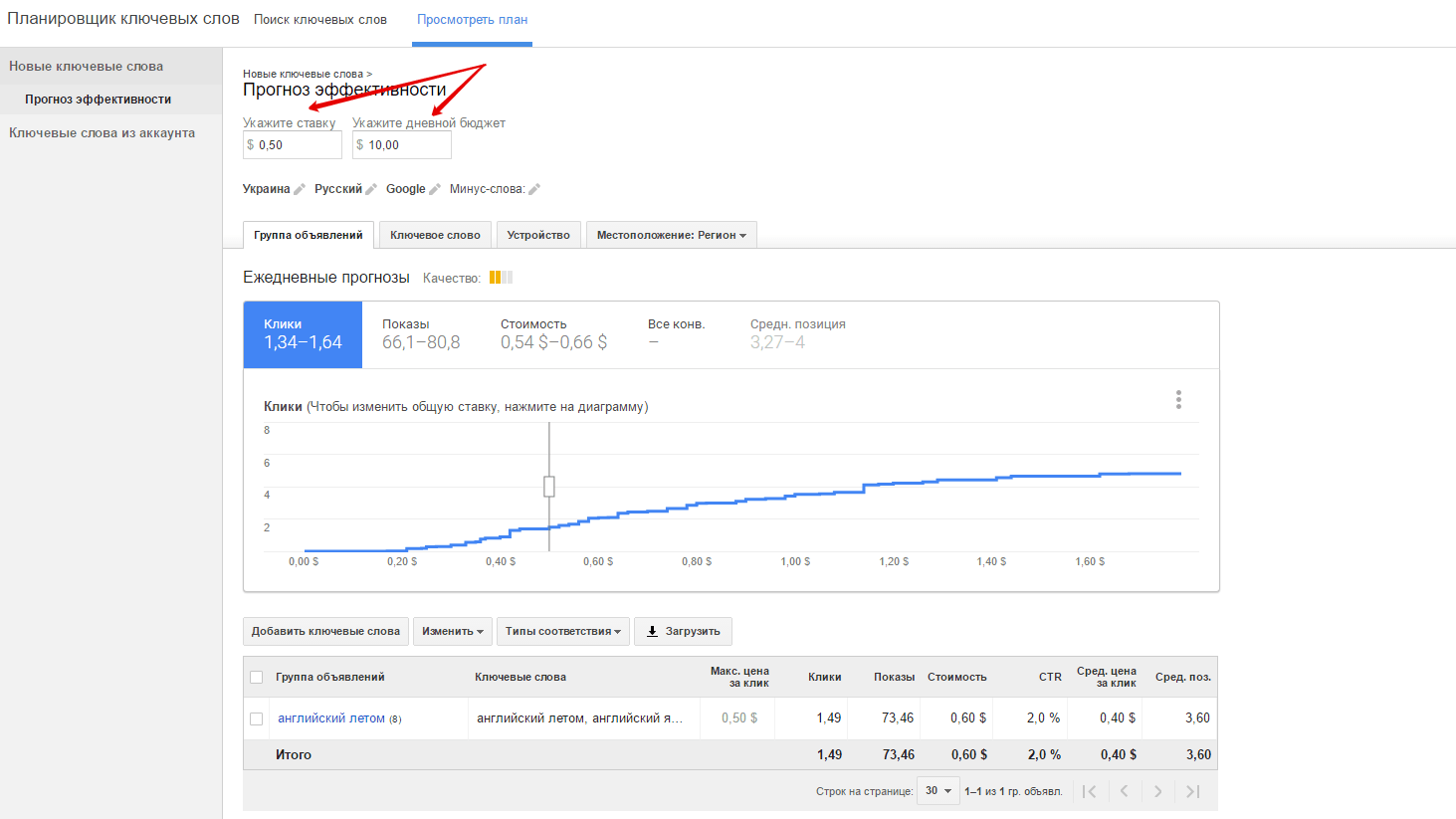
Task: Jump to last page arrow
Action: (x=1193, y=791)
